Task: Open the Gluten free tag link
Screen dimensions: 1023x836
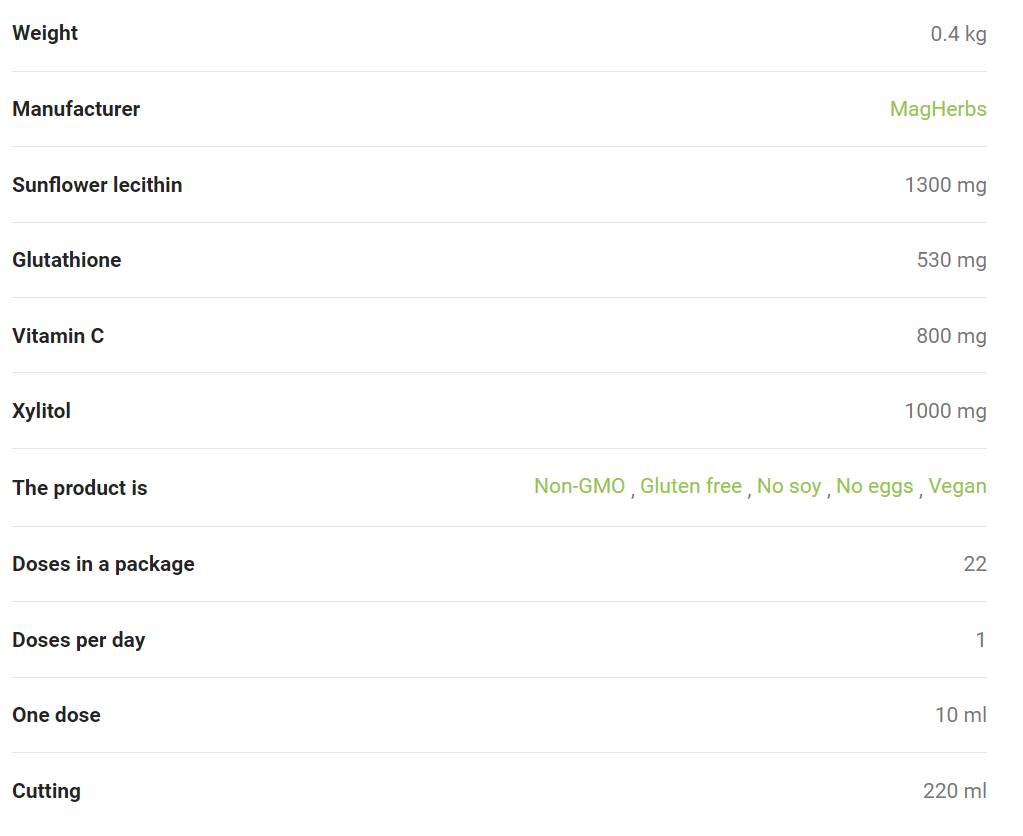Action: (x=690, y=486)
